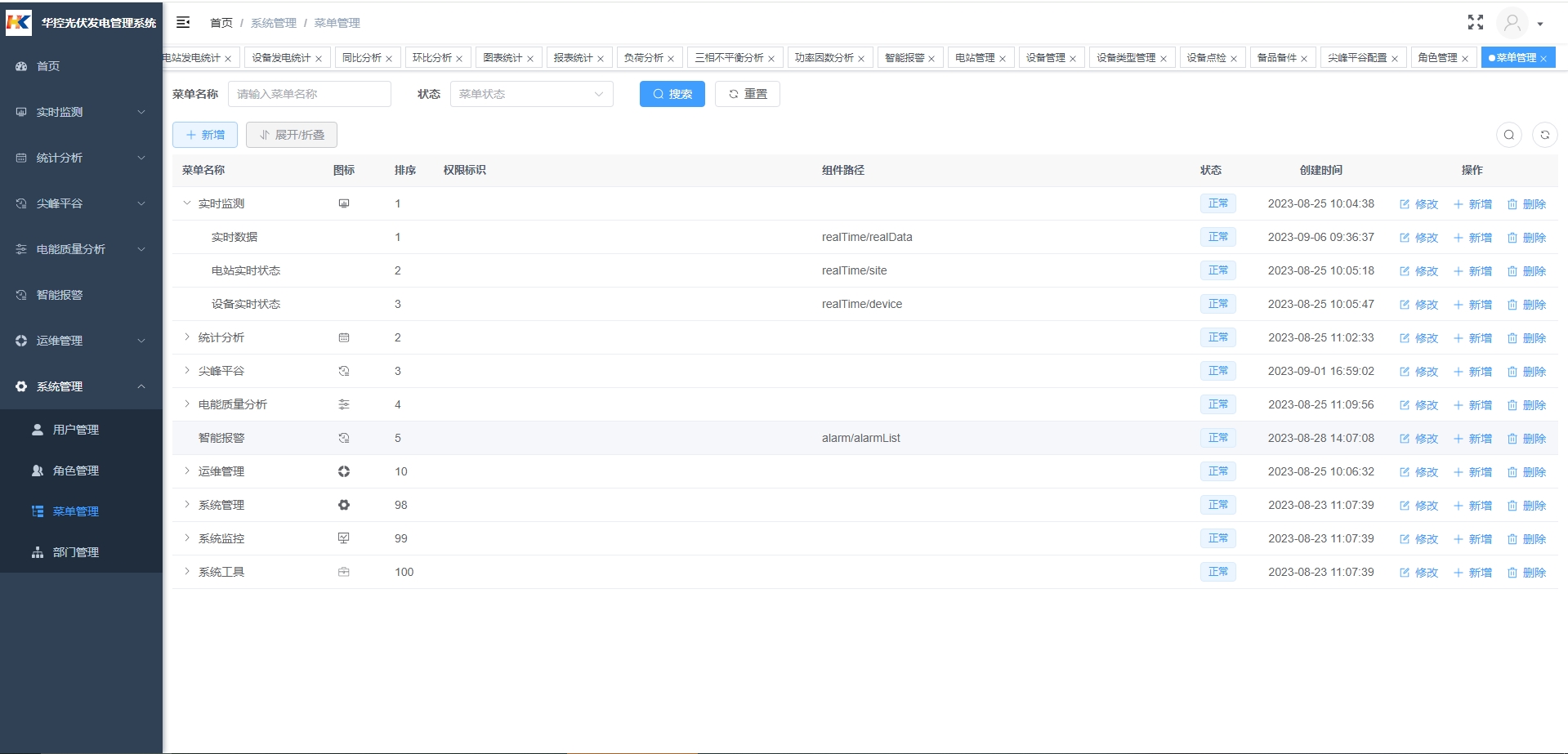Viewport: 1568px width, 754px height.
Task: Click the icon in 智能报警 table row
Action: coord(344,438)
